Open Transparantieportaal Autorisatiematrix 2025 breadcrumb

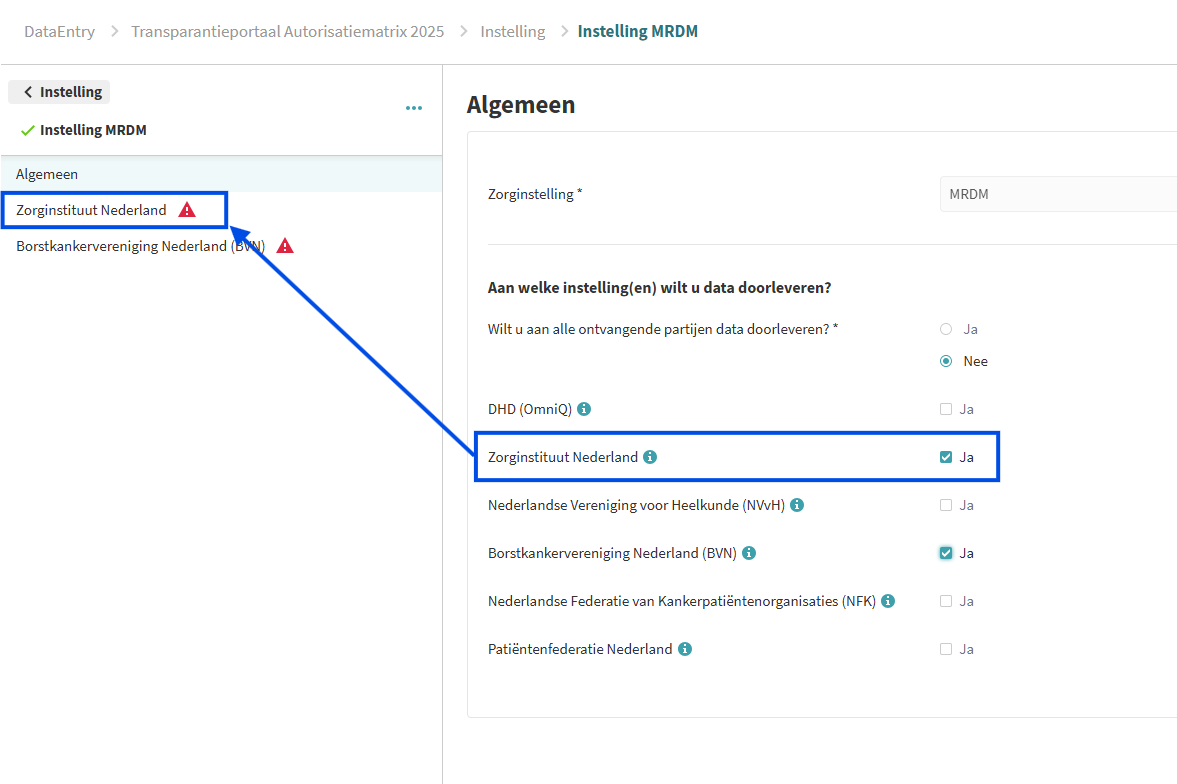click(x=287, y=31)
